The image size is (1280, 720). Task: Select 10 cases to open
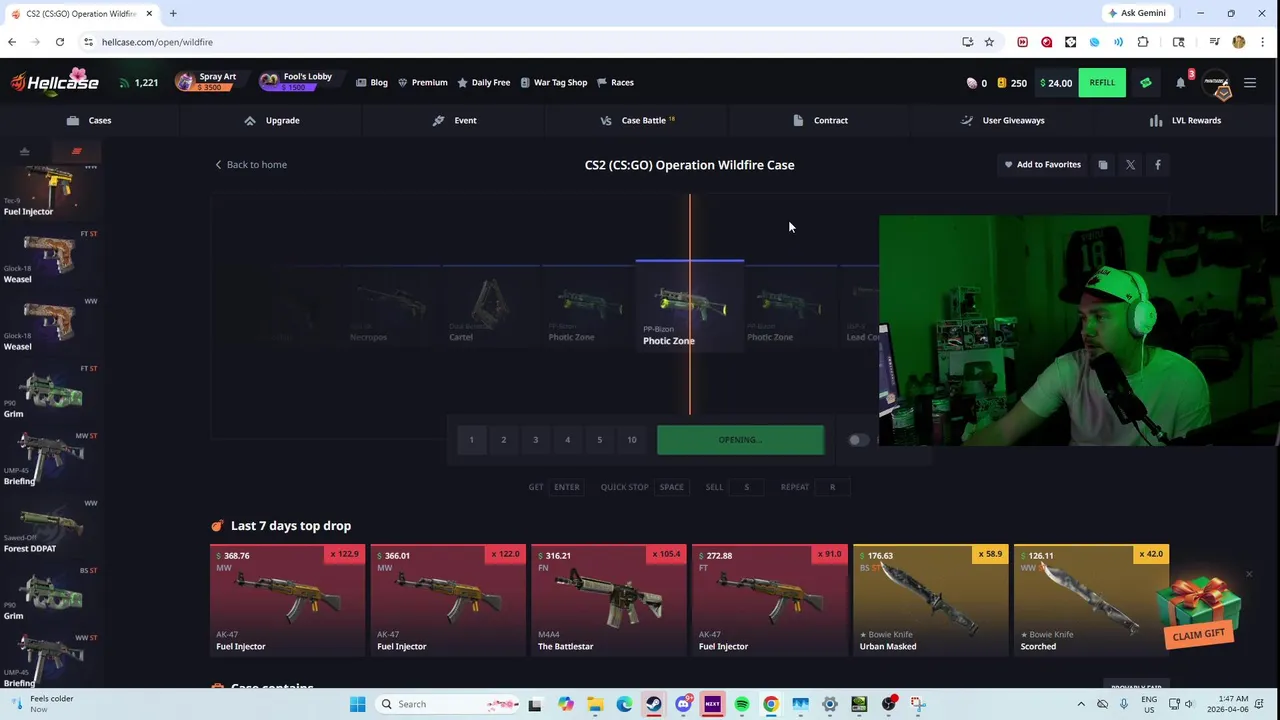631,440
